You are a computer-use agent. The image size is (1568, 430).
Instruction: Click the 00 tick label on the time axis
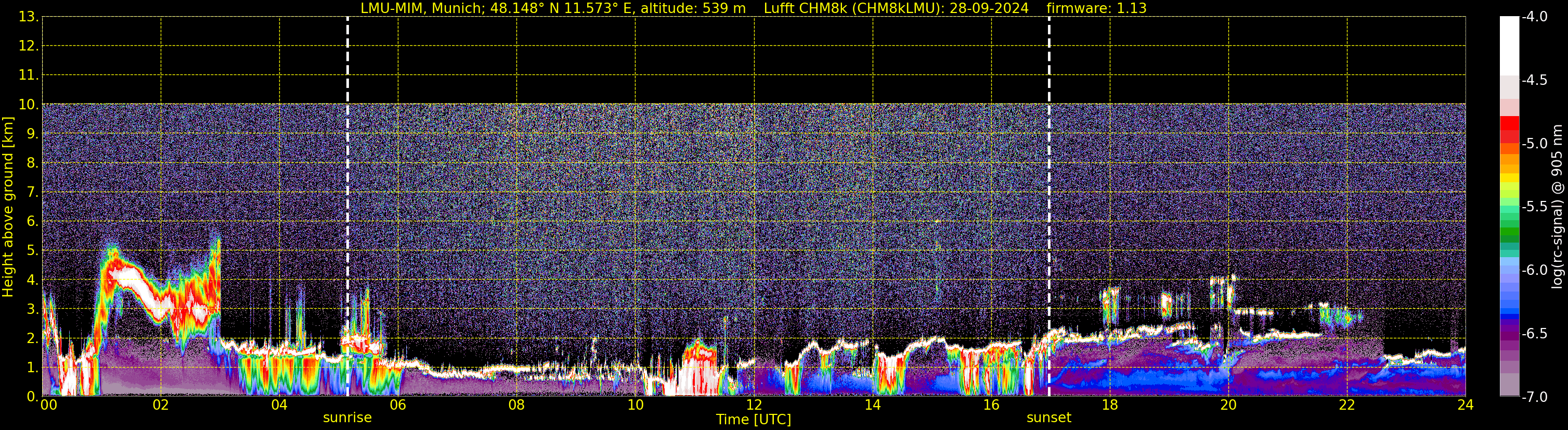(x=49, y=405)
